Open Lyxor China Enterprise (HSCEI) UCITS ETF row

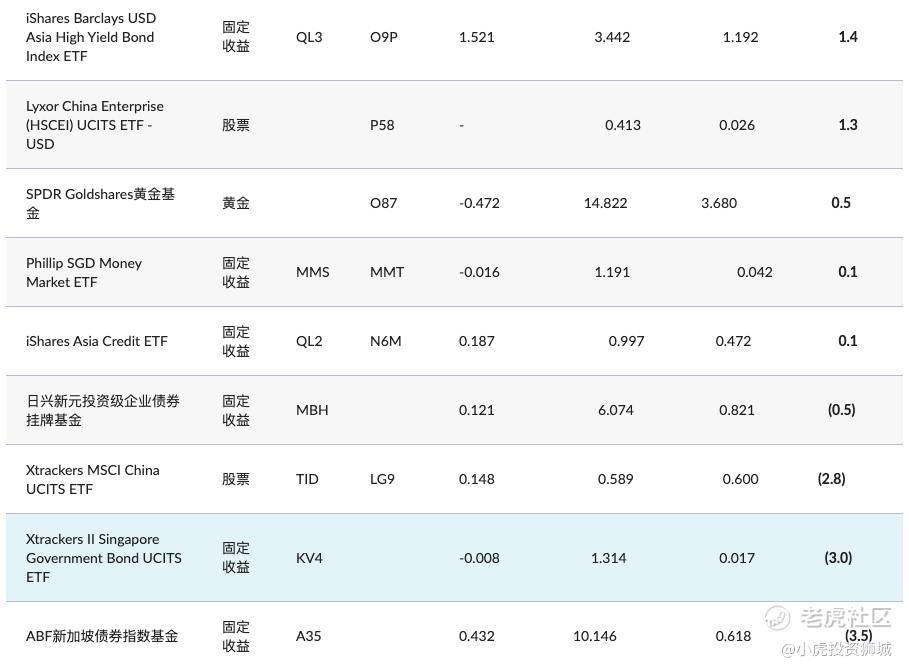click(454, 125)
